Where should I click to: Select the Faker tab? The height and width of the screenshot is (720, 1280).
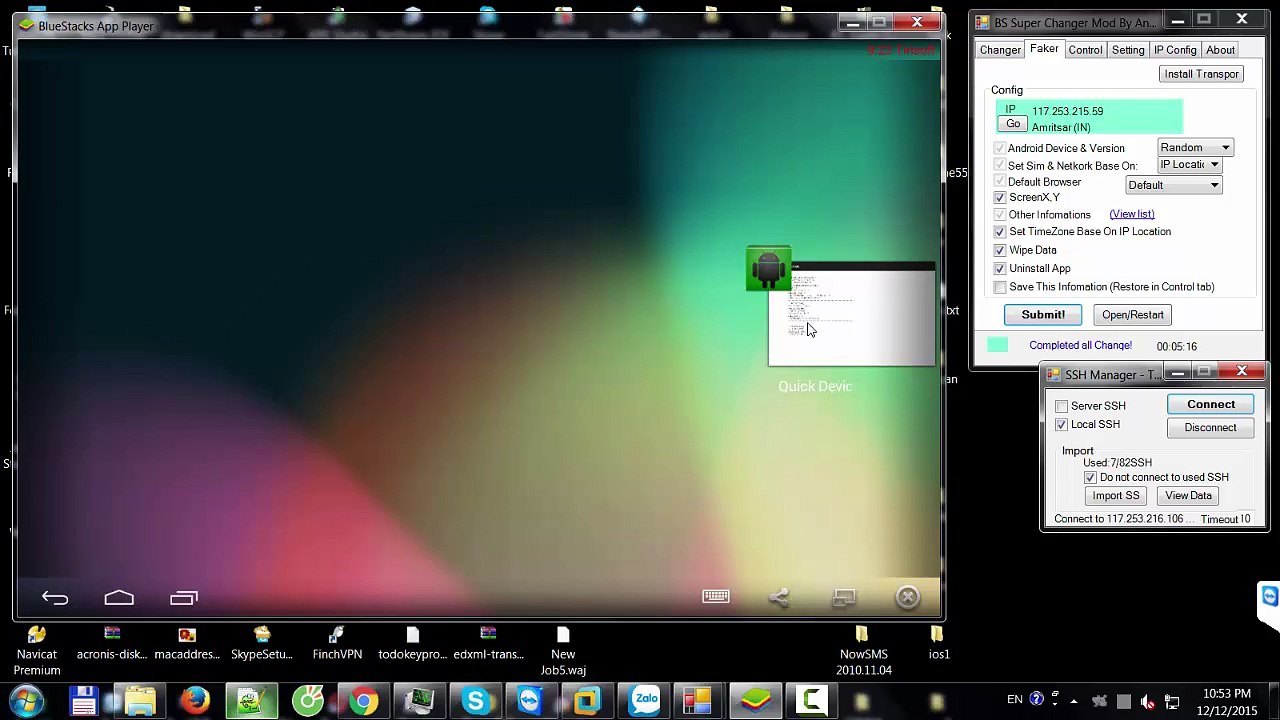pos(1044,49)
